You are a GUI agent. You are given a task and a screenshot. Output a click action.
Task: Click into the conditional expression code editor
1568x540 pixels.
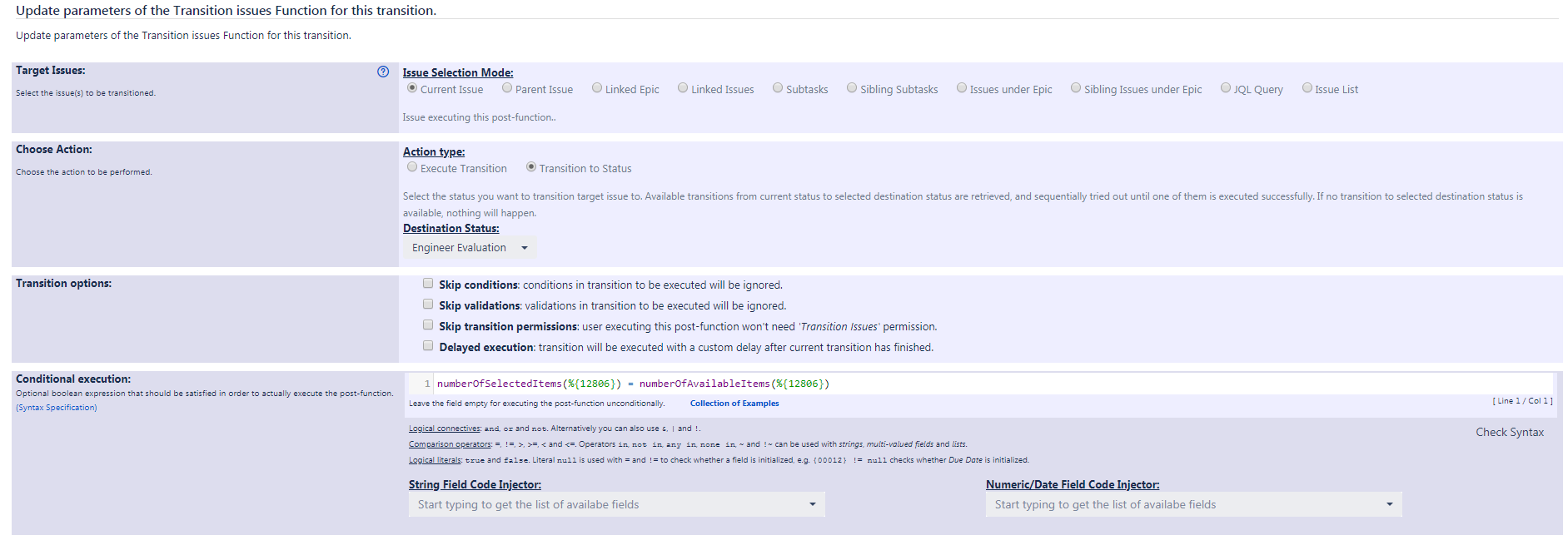pos(979,384)
